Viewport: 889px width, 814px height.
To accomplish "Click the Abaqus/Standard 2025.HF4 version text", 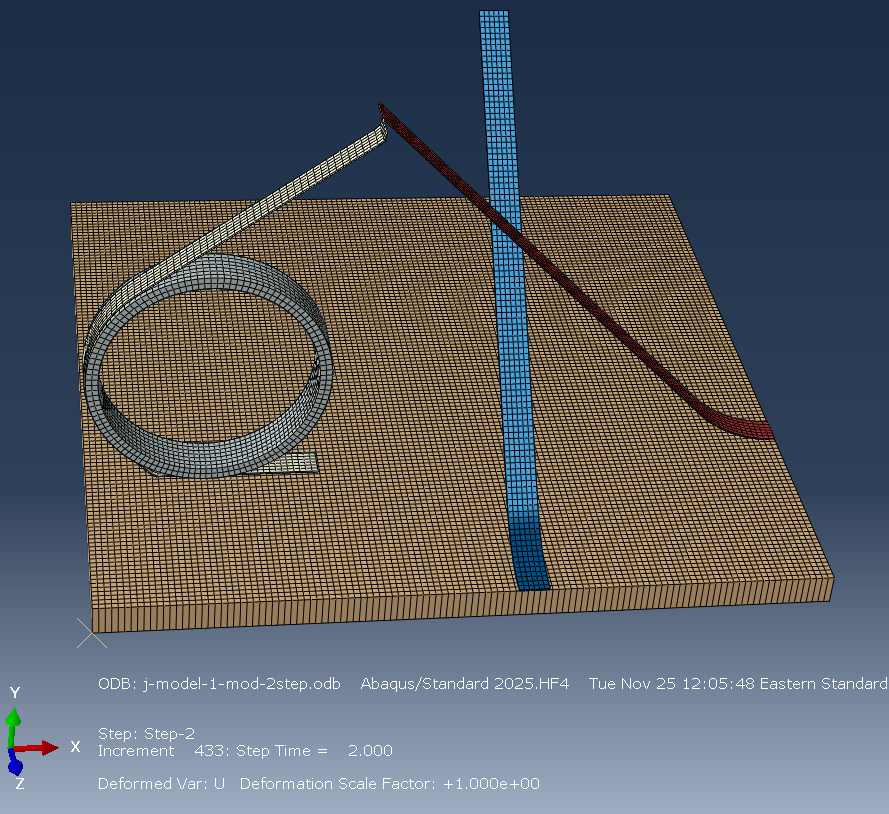I will coord(464,684).
